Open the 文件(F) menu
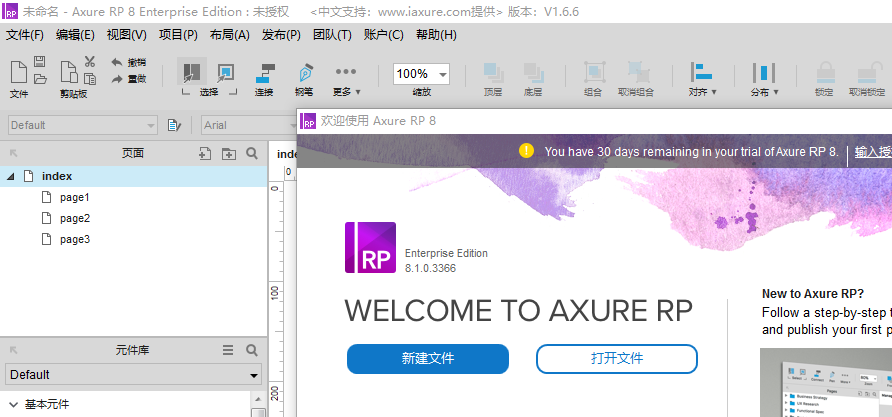 tap(24, 35)
